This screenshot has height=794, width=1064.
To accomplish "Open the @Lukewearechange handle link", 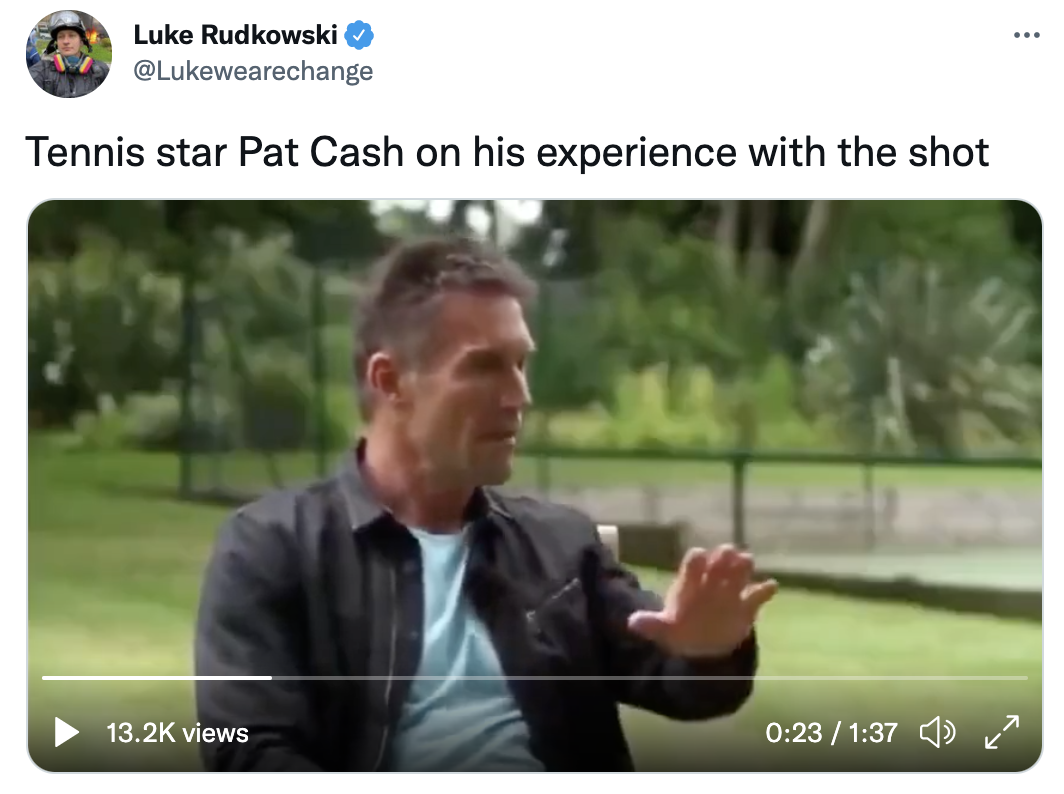I will (x=253, y=71).
